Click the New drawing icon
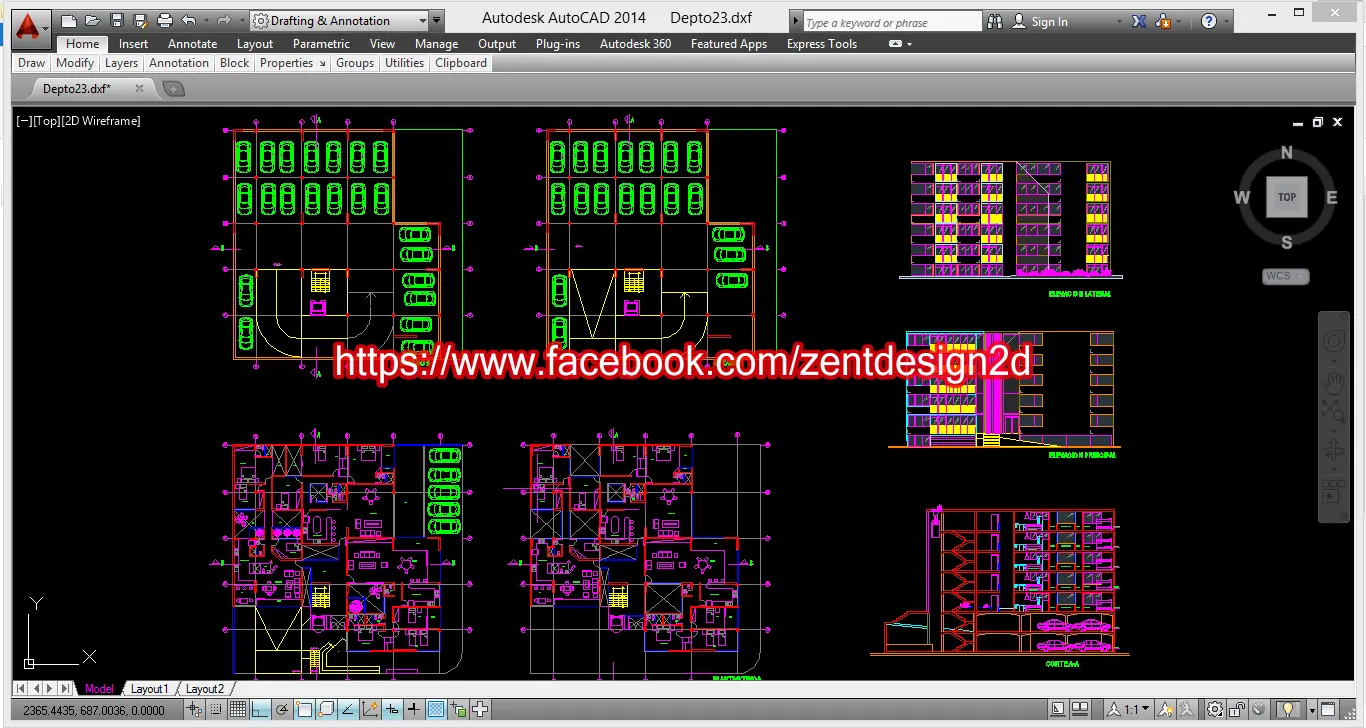The image size is (1366, 728). point(69,20)
